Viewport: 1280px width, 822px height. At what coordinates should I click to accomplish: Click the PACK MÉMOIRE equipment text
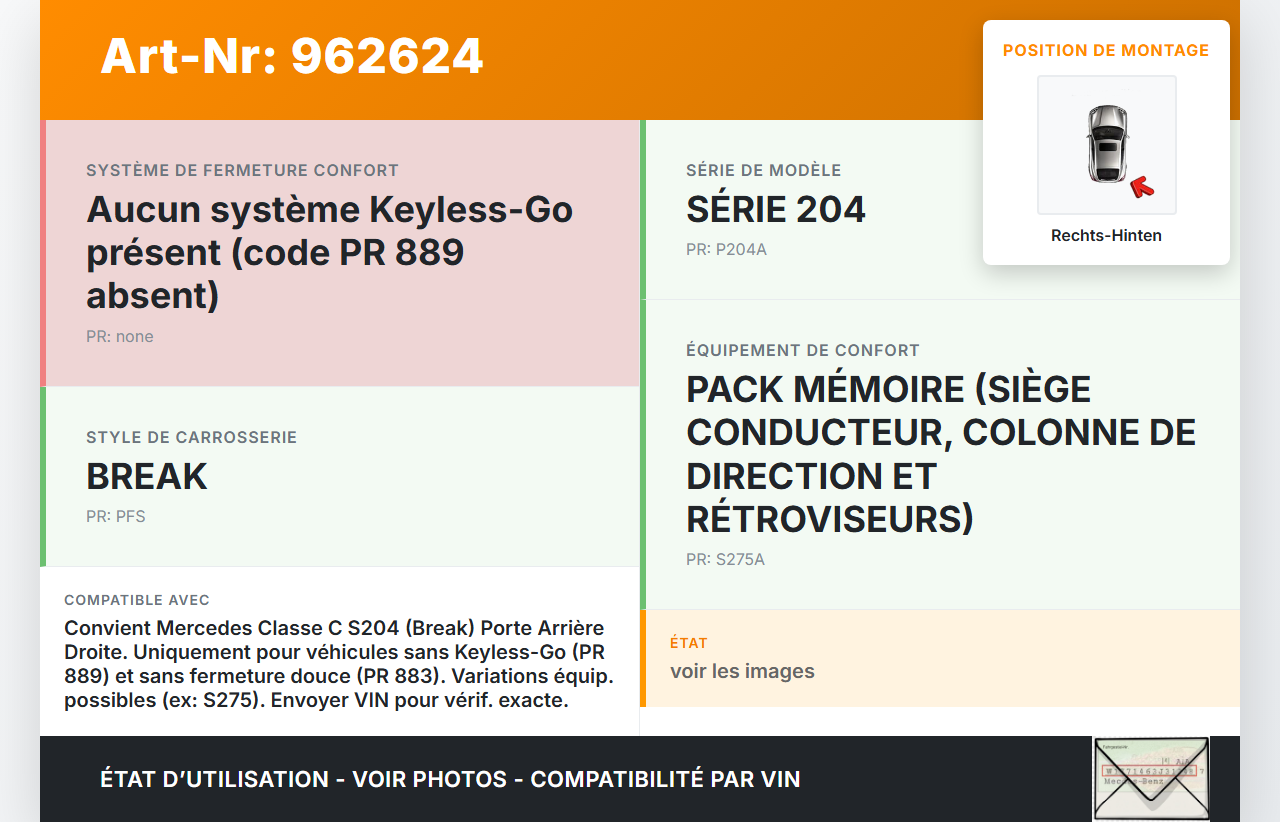940,454
